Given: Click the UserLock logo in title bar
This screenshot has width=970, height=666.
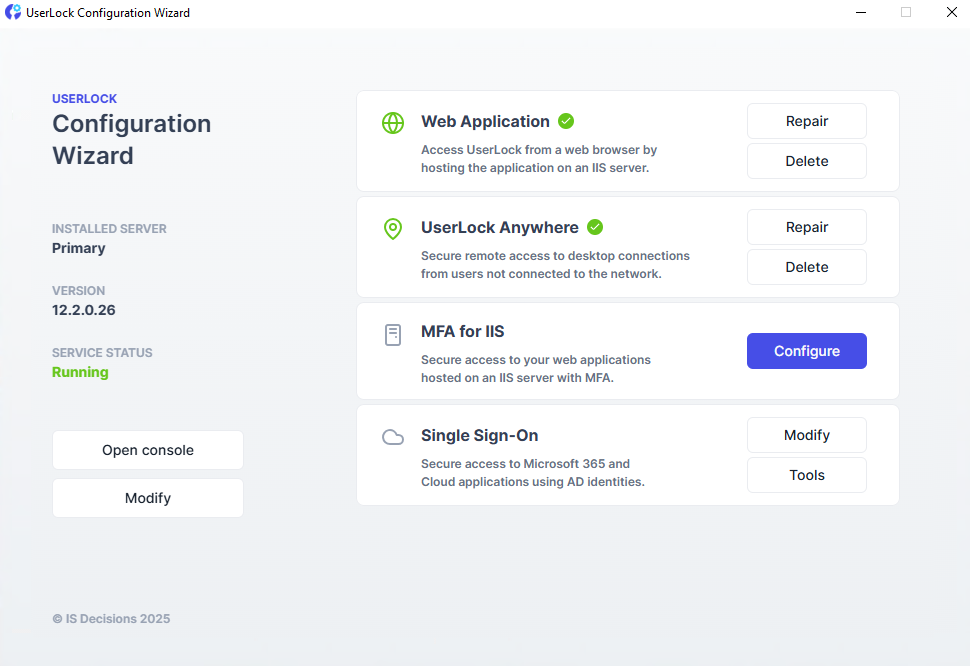Looking at the screenshot, I should point(13,13).
